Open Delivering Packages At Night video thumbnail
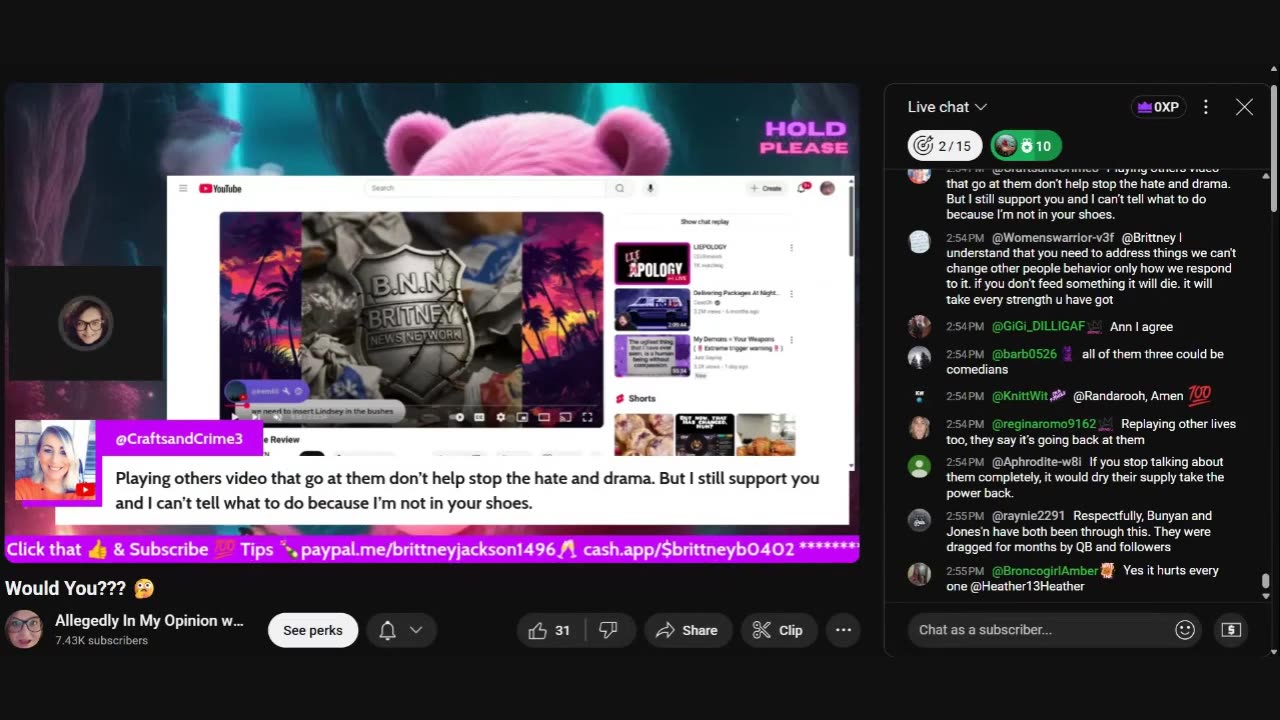Viewport: 1280px width, 720px height. (652, 309)
